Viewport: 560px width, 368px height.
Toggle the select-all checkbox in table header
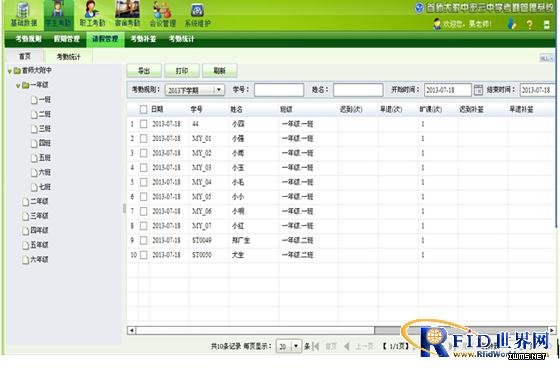coord(143,109)
